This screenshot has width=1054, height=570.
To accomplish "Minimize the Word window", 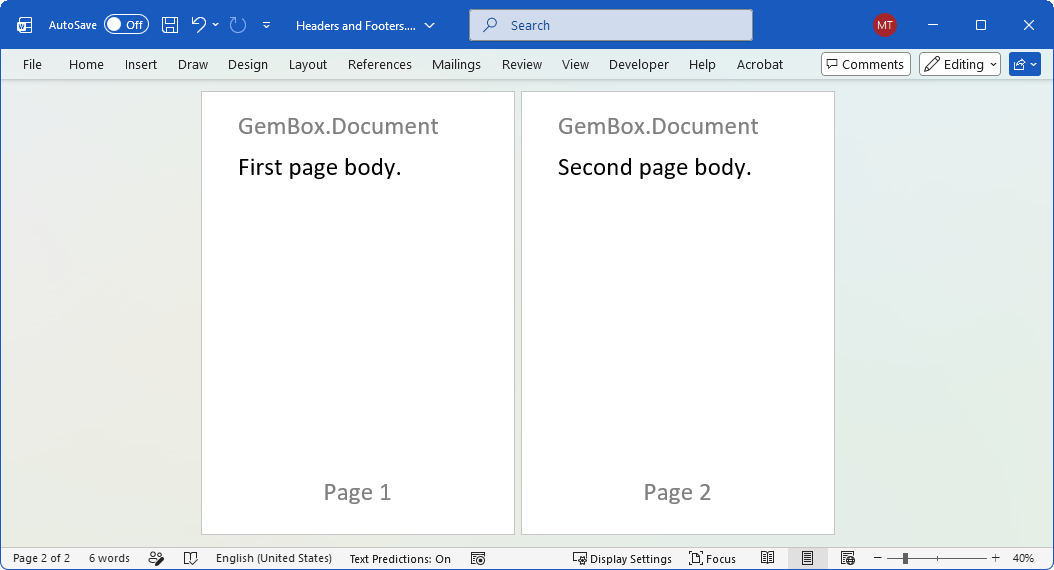I will [933, 25].
